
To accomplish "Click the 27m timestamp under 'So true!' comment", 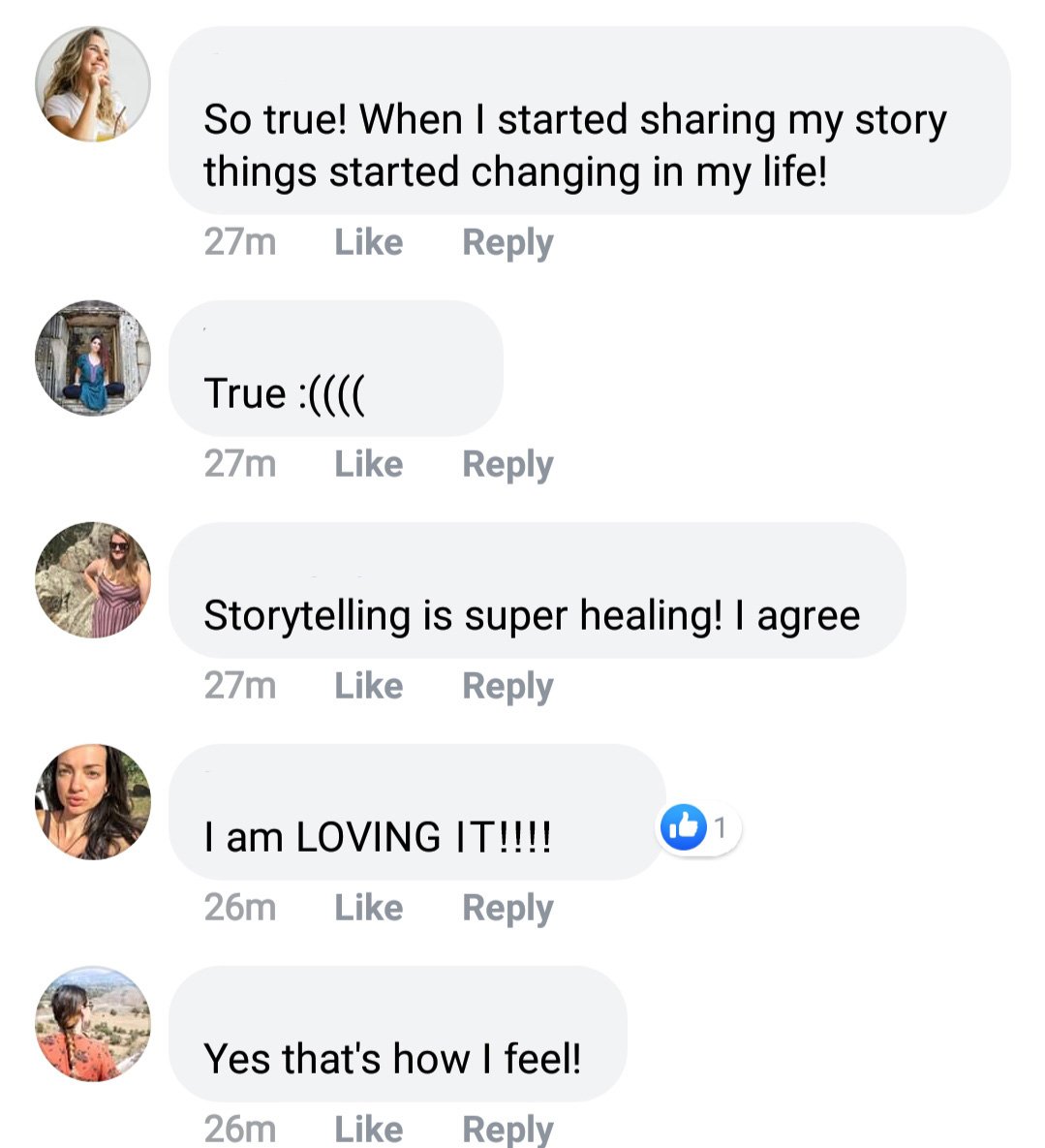I will [240, 242].
